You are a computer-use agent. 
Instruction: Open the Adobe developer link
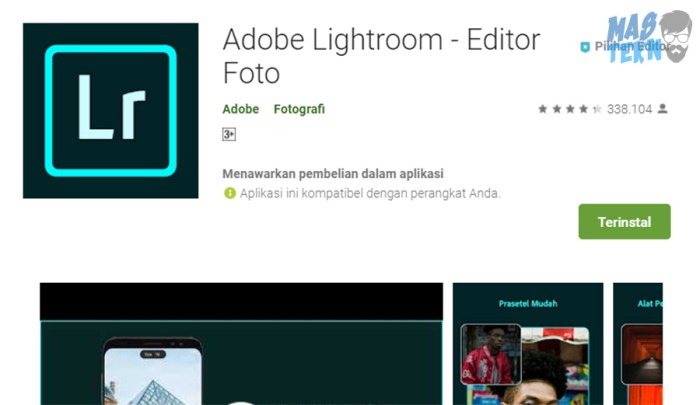(241, 109)
